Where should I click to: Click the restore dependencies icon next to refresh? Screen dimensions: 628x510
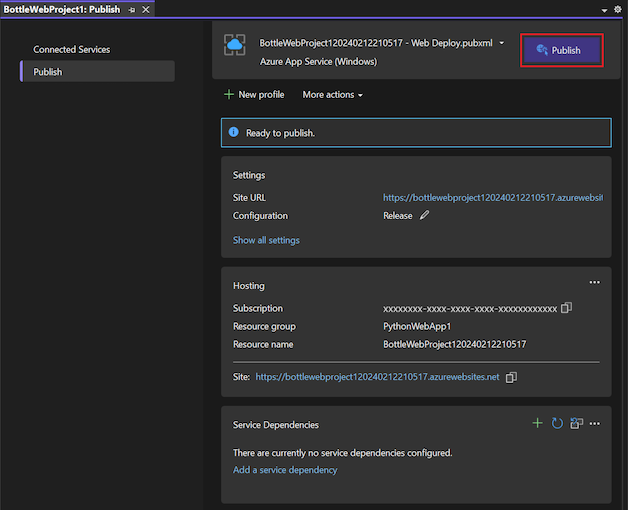(x=576, y=423)
